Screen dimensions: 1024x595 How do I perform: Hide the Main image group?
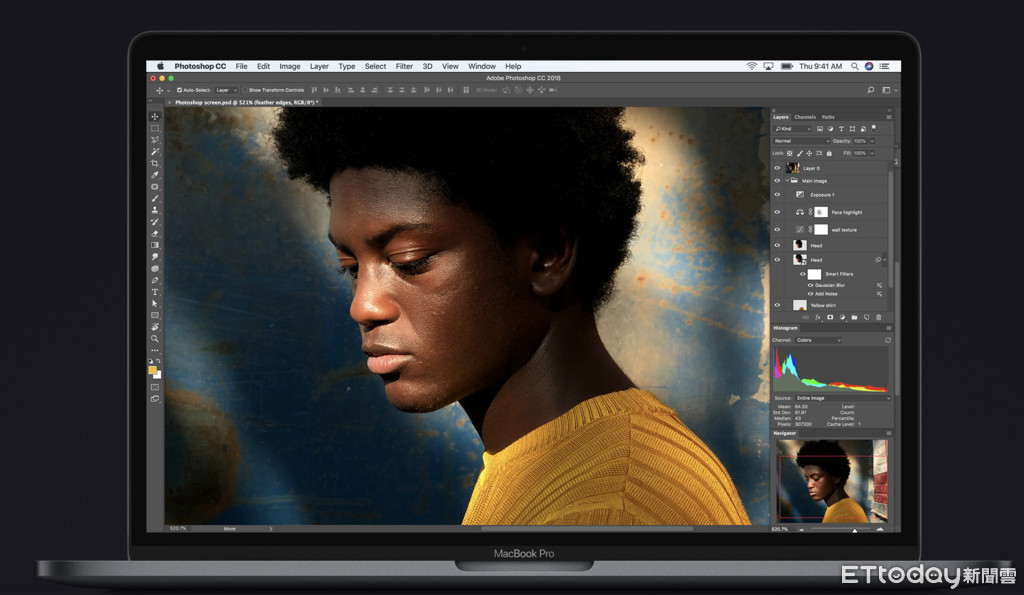point(777,181)
